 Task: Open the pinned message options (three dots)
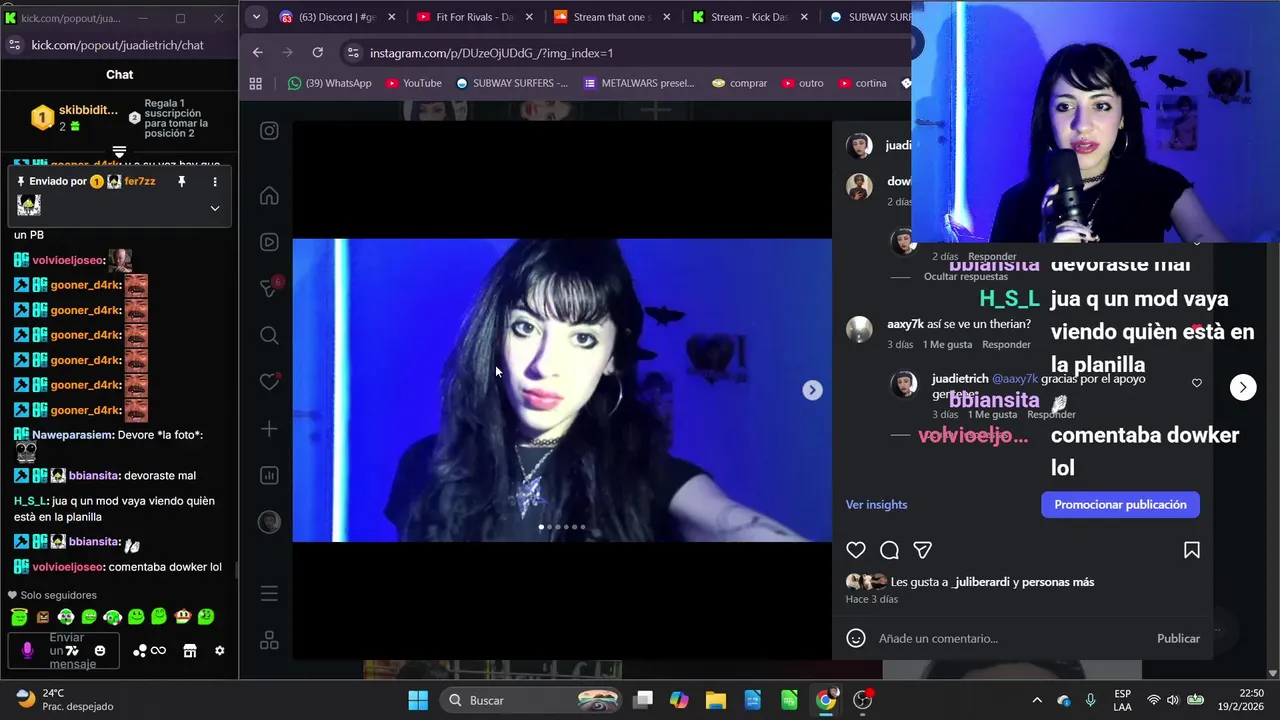(x=215, y=181)
